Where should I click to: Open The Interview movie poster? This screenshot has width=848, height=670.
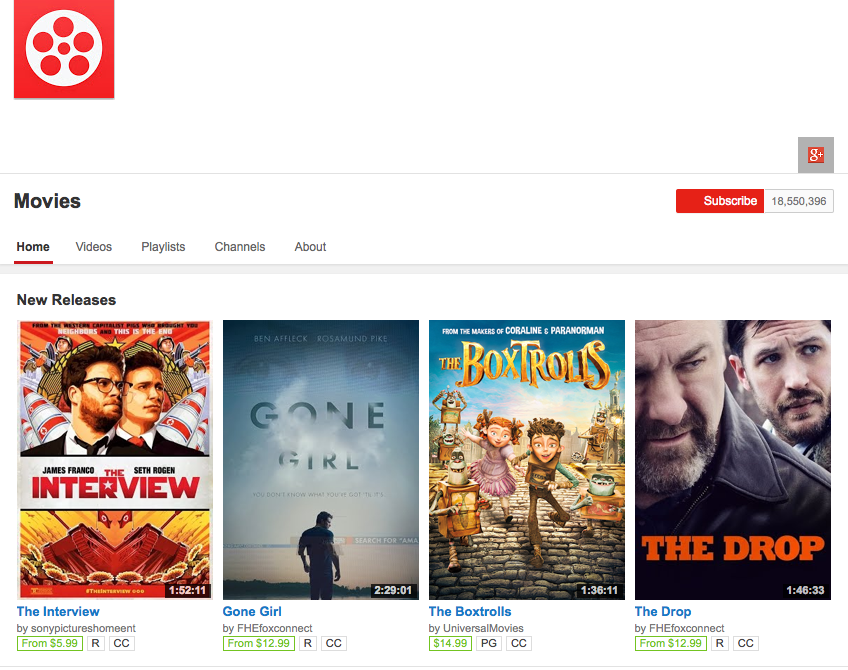pos(115,459)
